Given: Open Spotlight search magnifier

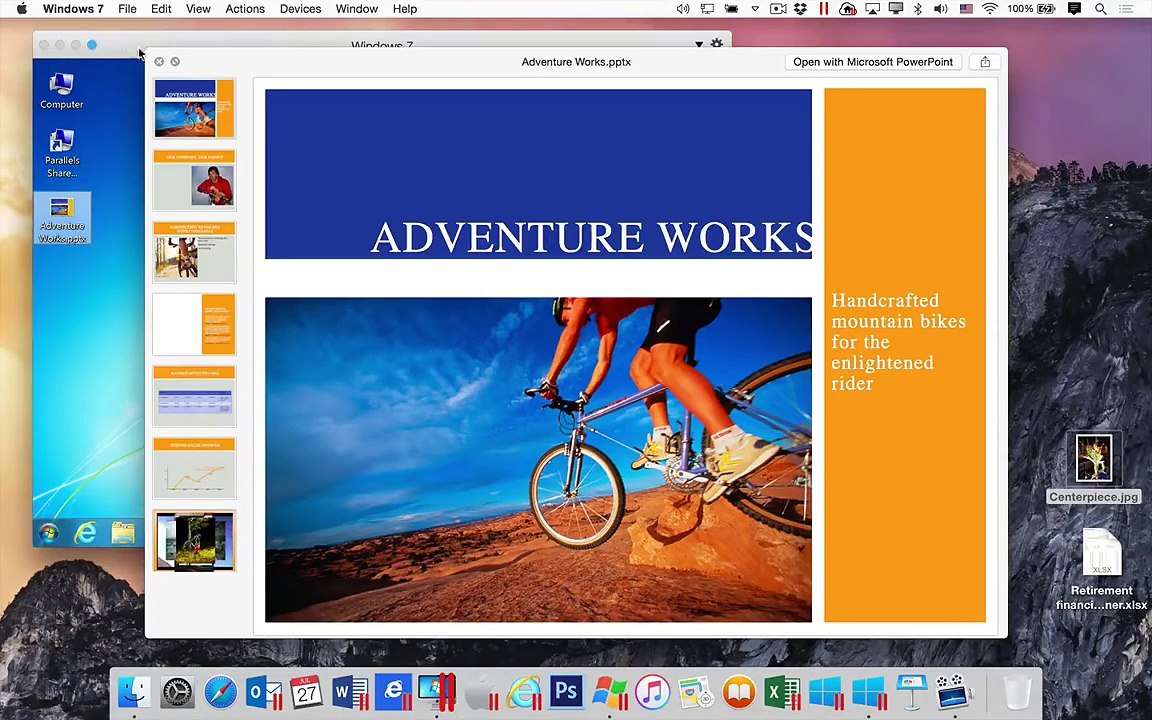Looking at the screenshot, I should pos(1101,9).
